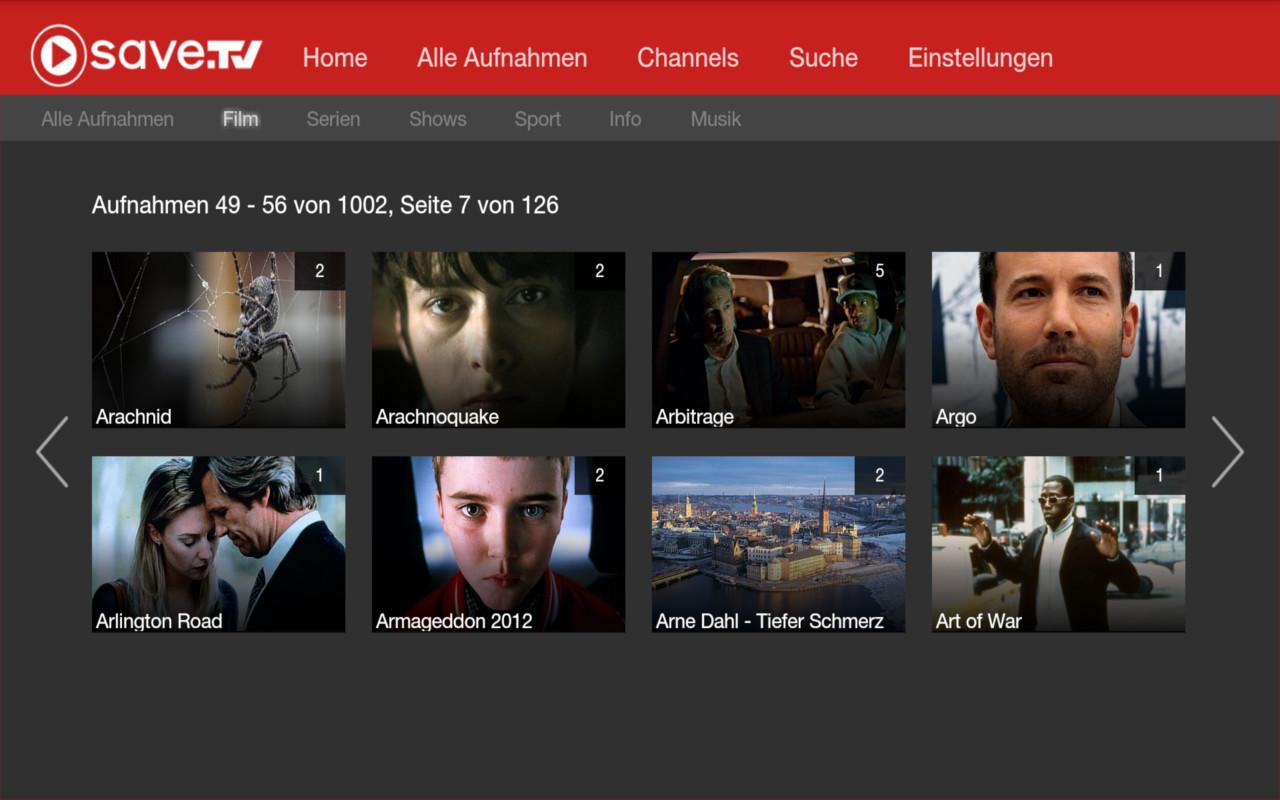1280x800 pixels.
Task: Click the 'Arlington Road' title text
Action: point(159,621)
